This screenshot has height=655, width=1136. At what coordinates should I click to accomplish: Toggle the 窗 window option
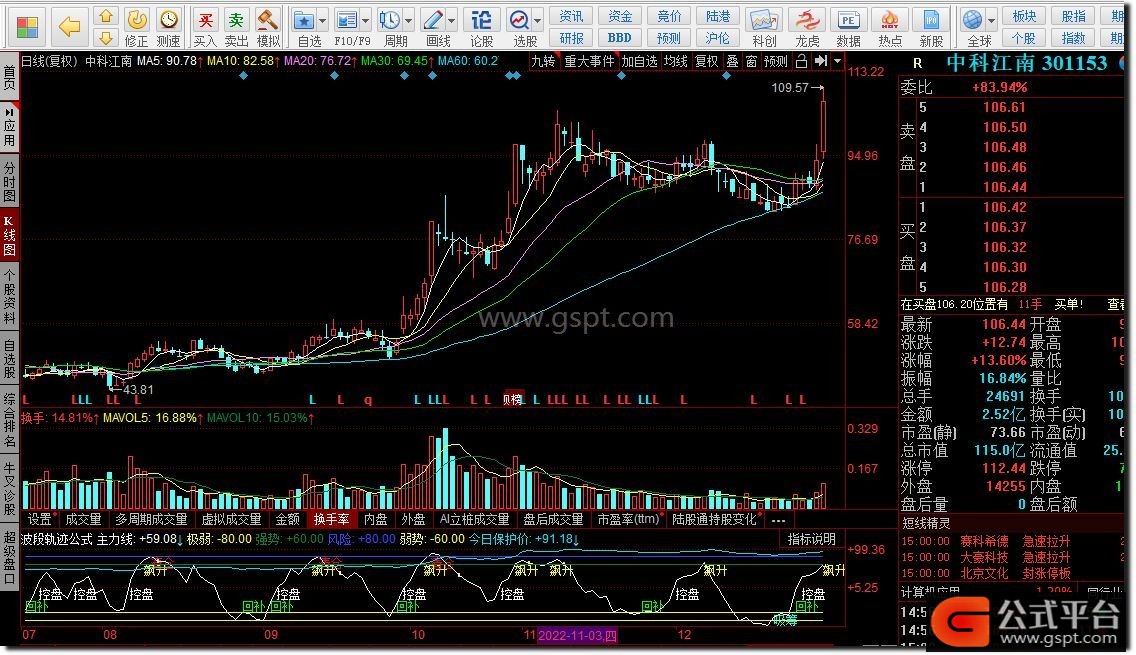(751, 62)
